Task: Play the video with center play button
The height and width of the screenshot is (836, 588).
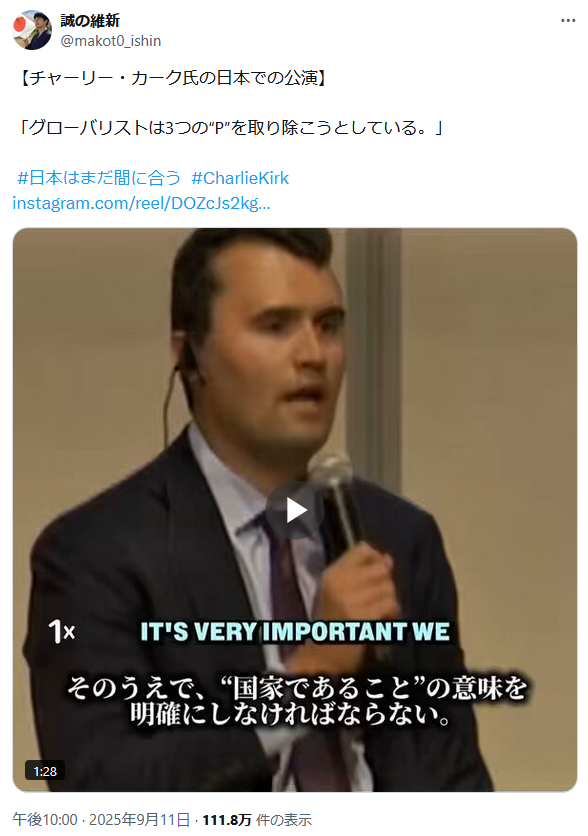Action: 295,510
